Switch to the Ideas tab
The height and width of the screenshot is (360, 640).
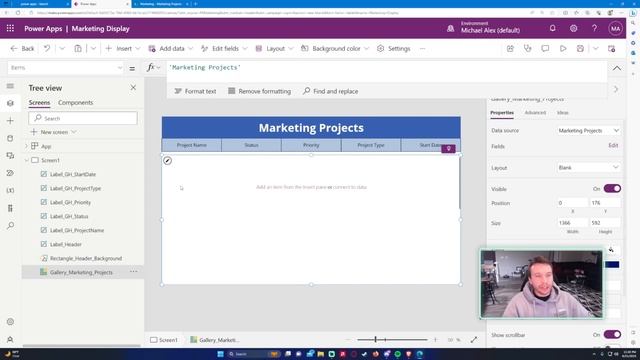coord(562,113)
